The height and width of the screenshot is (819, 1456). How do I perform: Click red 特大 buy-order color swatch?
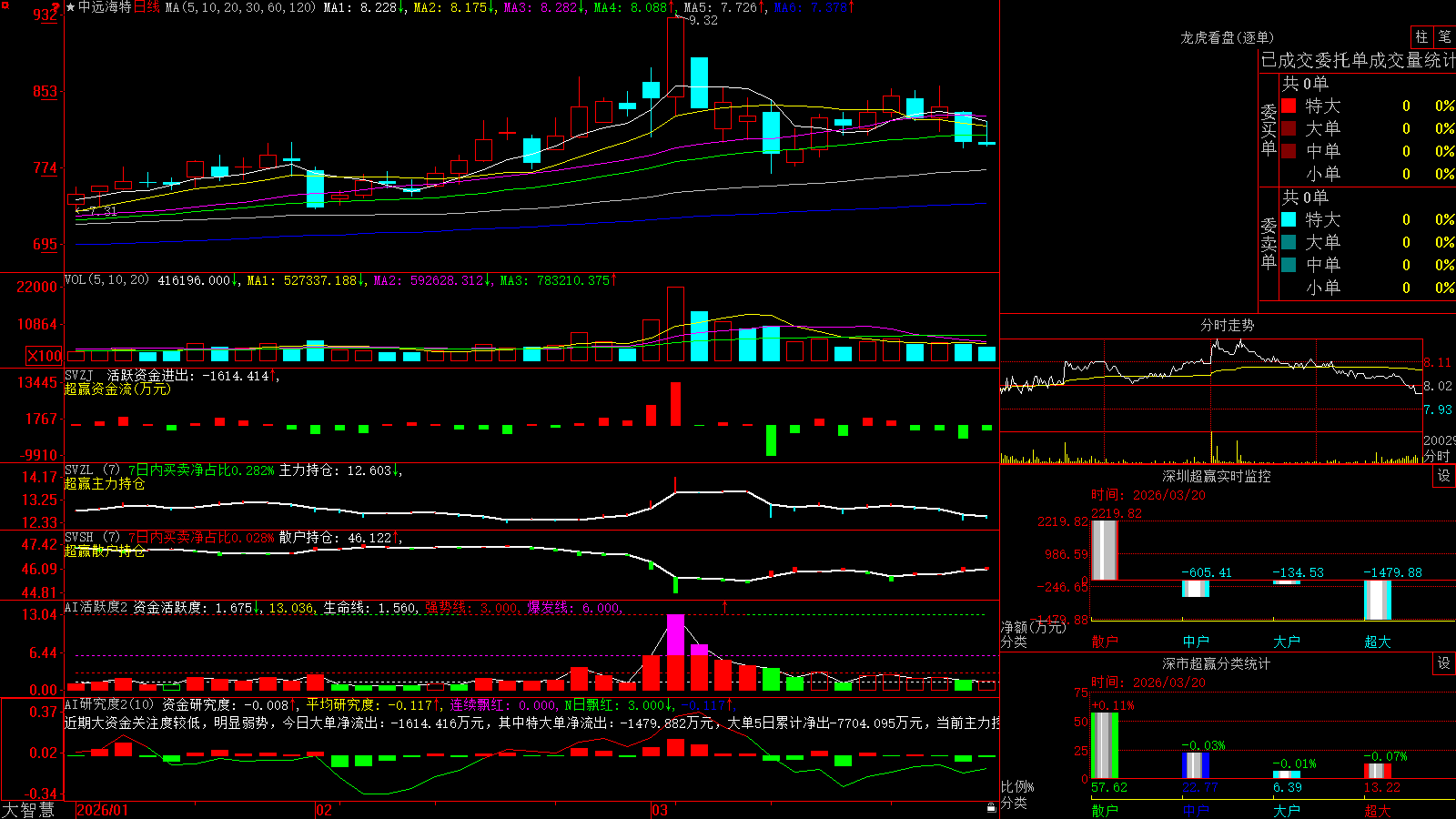tap(1289, 106)
